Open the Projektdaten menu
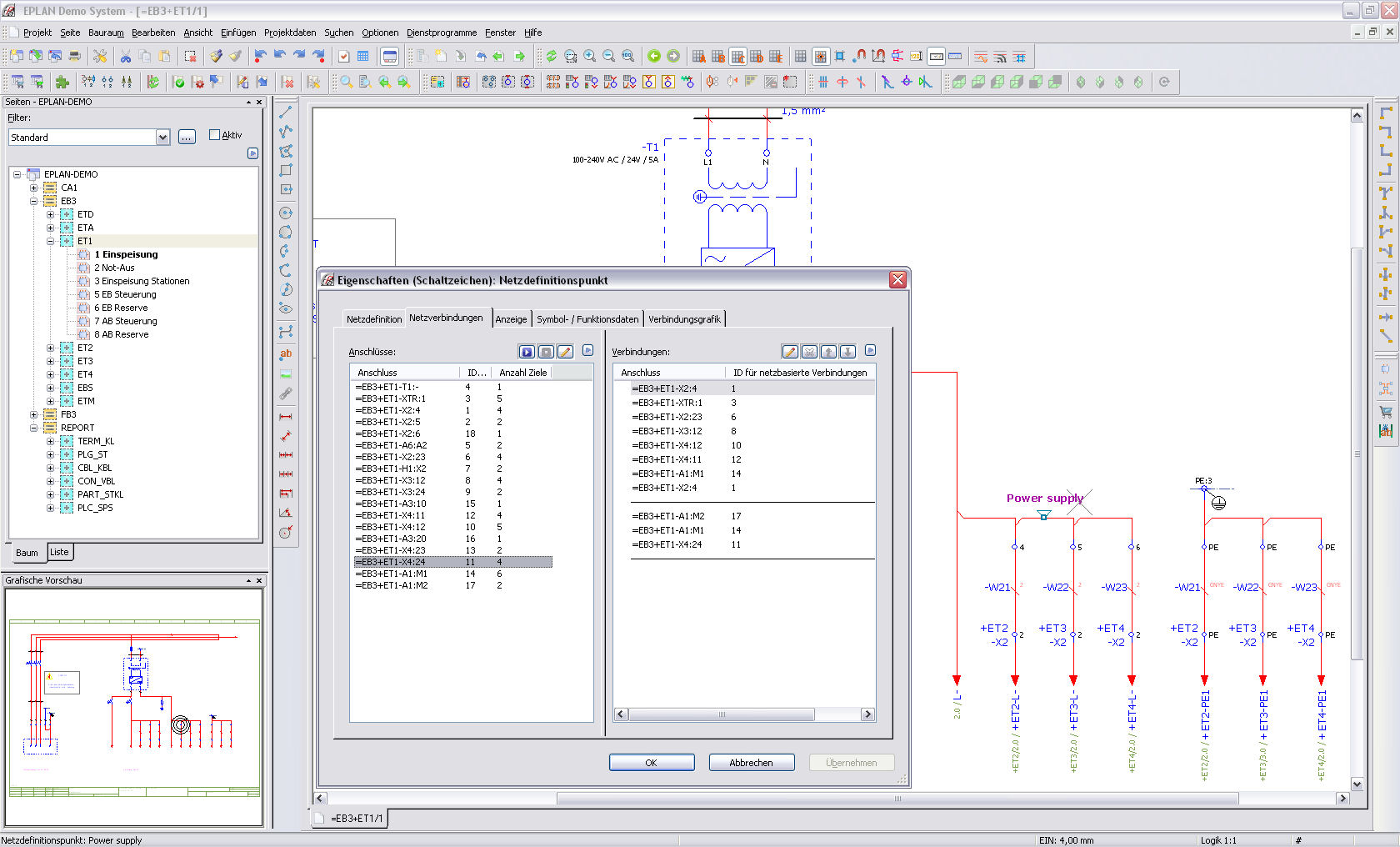This screenshot has height=847, width=1400. 289,33
